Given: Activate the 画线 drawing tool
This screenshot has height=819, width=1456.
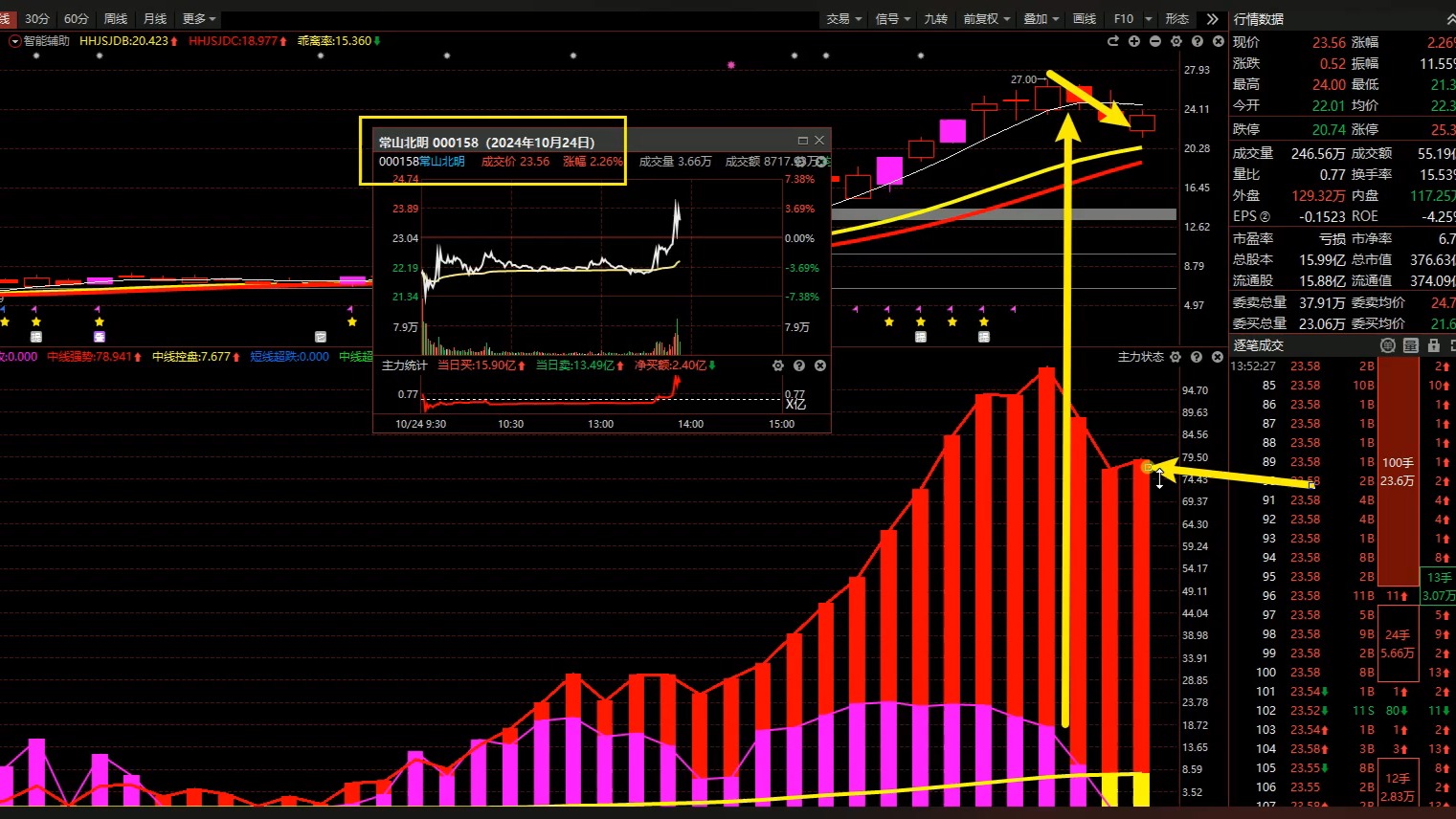Looking at the screenshot, I should [1085, 19].
